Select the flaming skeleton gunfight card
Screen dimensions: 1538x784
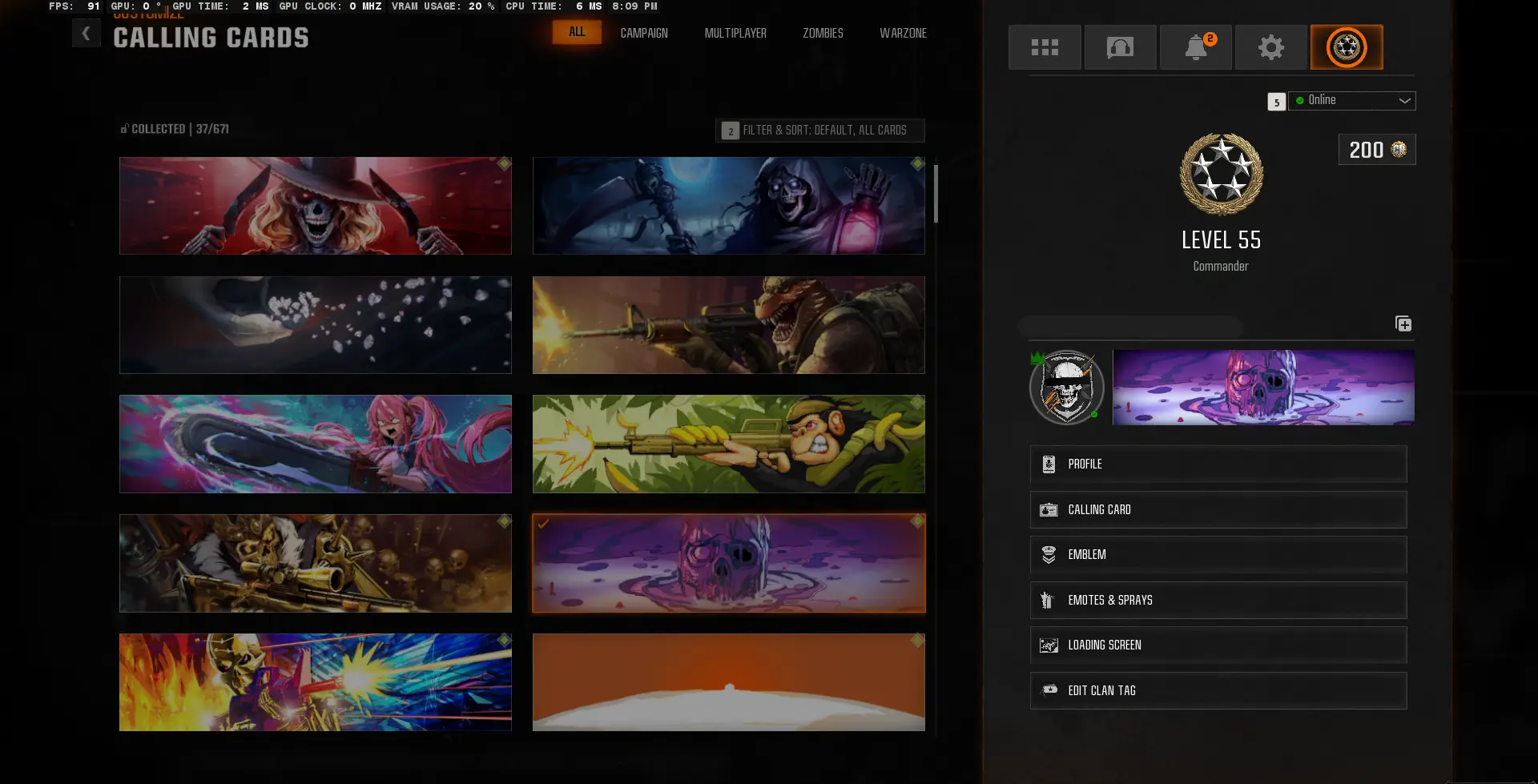point(316,682)
